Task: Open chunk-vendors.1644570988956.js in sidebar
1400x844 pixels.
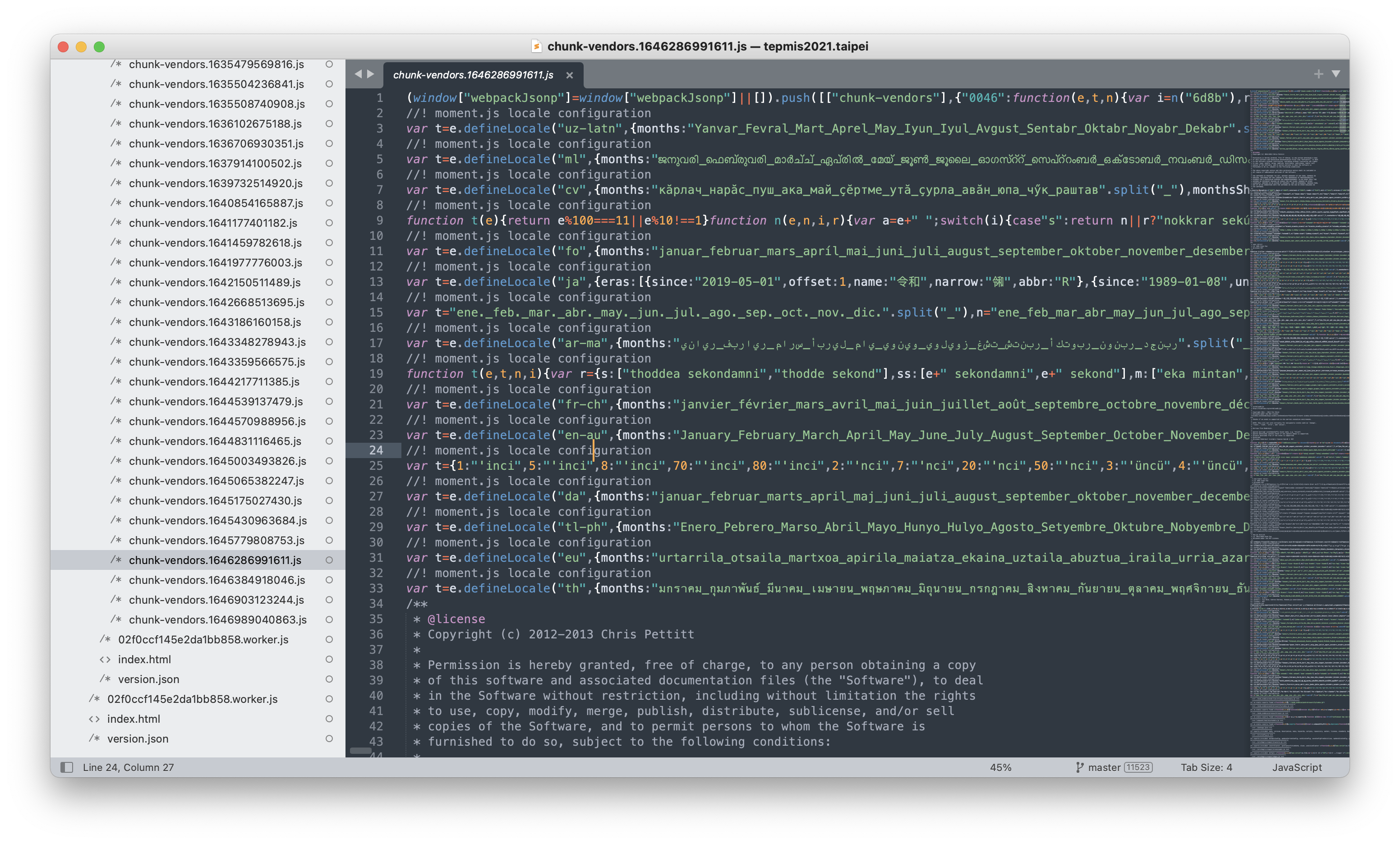Action: [217, 422]
